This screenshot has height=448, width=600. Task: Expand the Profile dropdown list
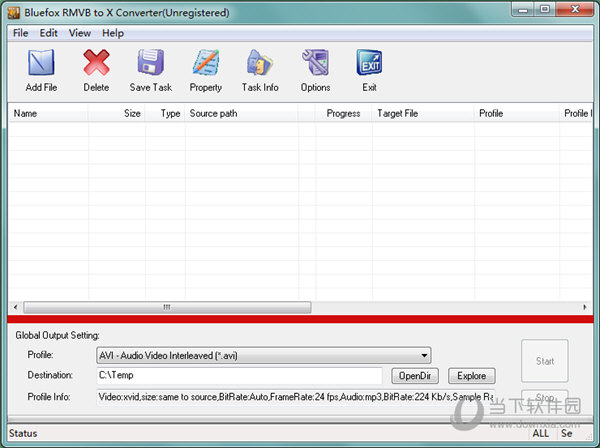pos(424,355)
